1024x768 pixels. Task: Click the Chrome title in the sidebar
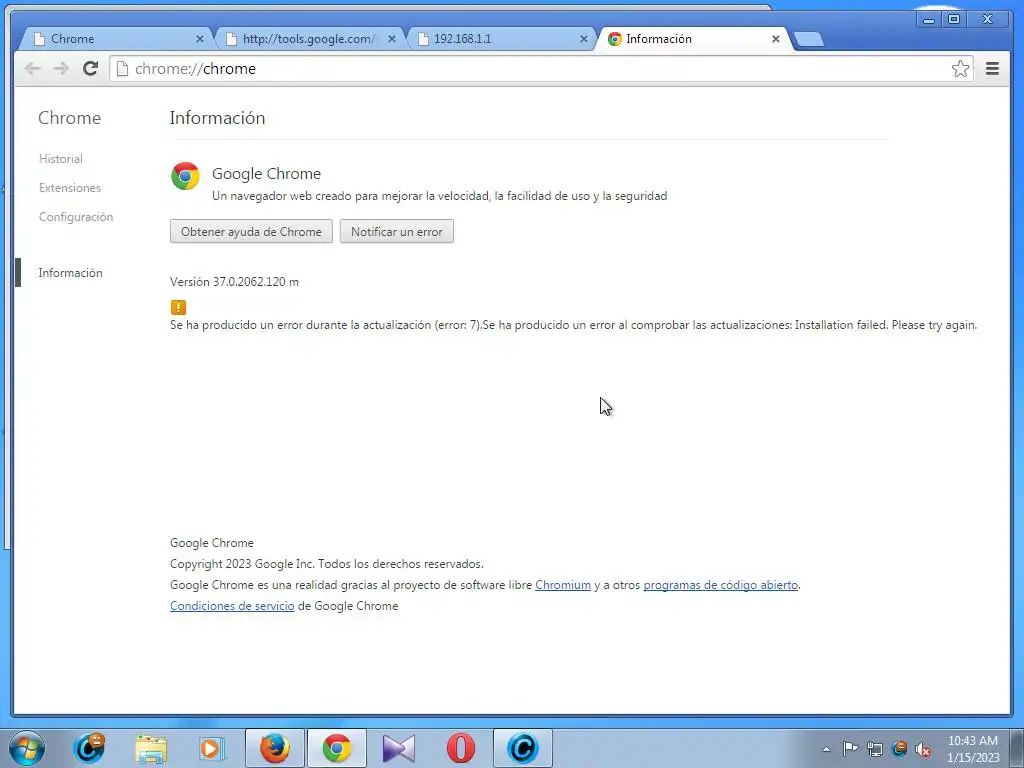click(x=69, y=118)
